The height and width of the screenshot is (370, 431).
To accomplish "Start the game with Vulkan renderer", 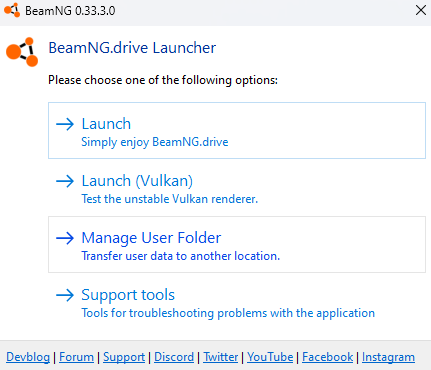I will tap(237, 188).
